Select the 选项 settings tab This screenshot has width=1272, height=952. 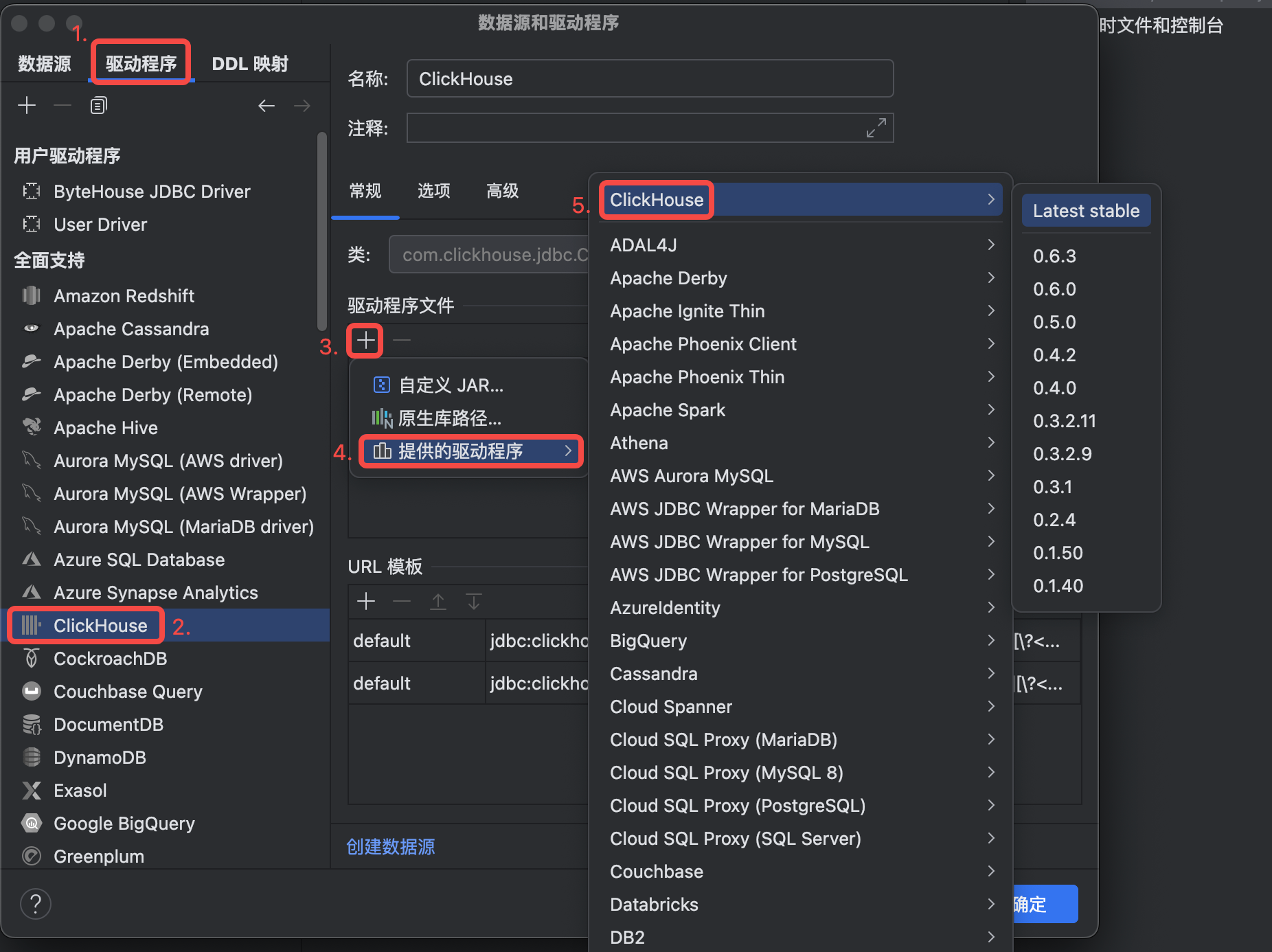pyautogui.click(x=434, y=191)
